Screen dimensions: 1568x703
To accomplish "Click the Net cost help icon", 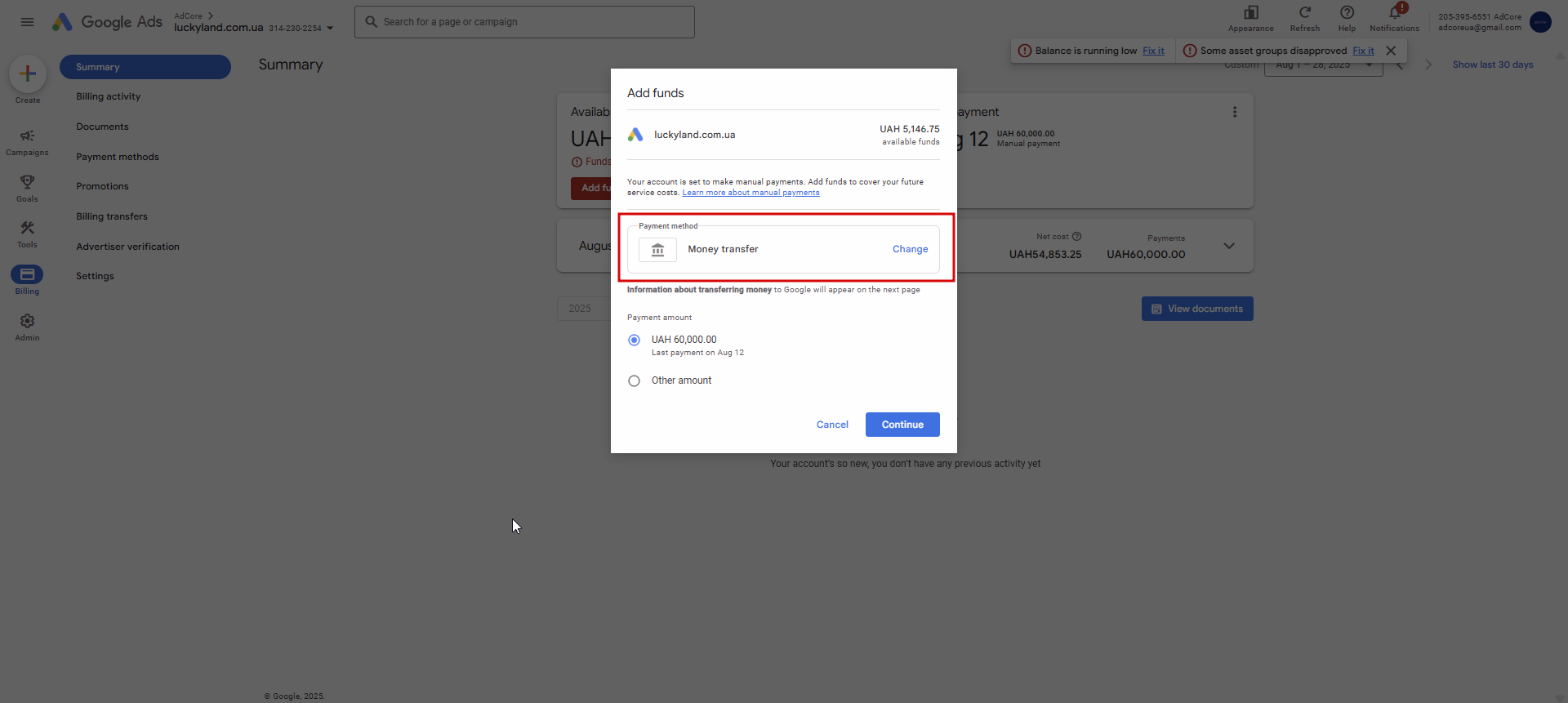I will coord(1076,237).
